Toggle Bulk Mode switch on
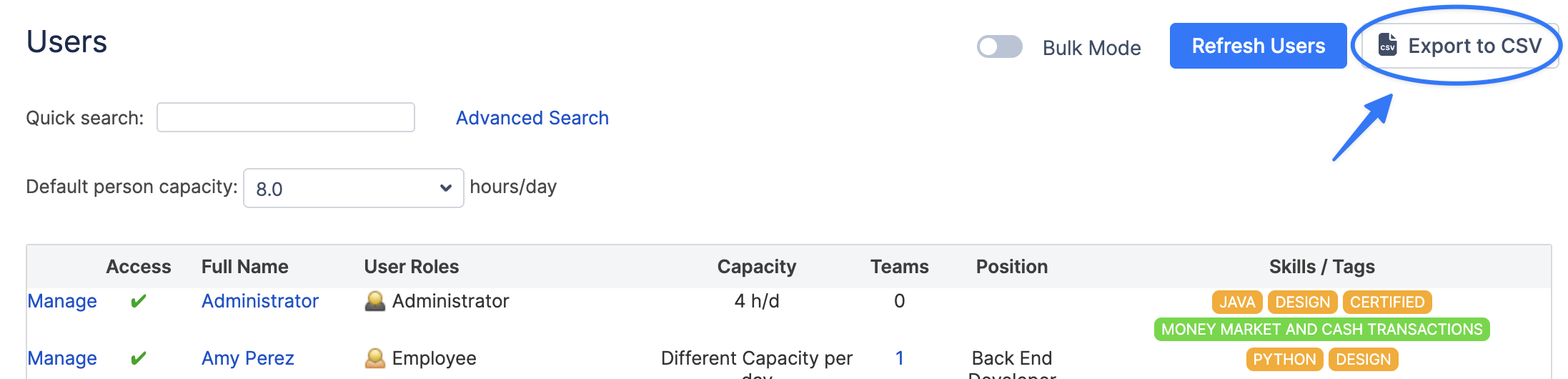The width and height of the screenshot is (1568, 379). pyautogui.click(x=999, y=47)
